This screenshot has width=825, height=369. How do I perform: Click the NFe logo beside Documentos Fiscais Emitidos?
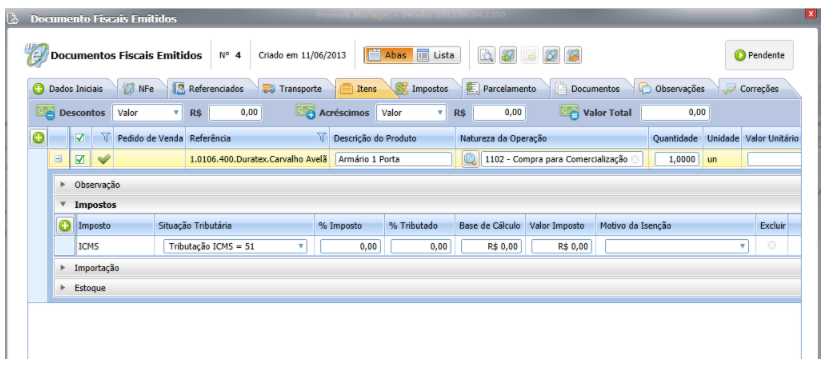[x=36, y=55]
